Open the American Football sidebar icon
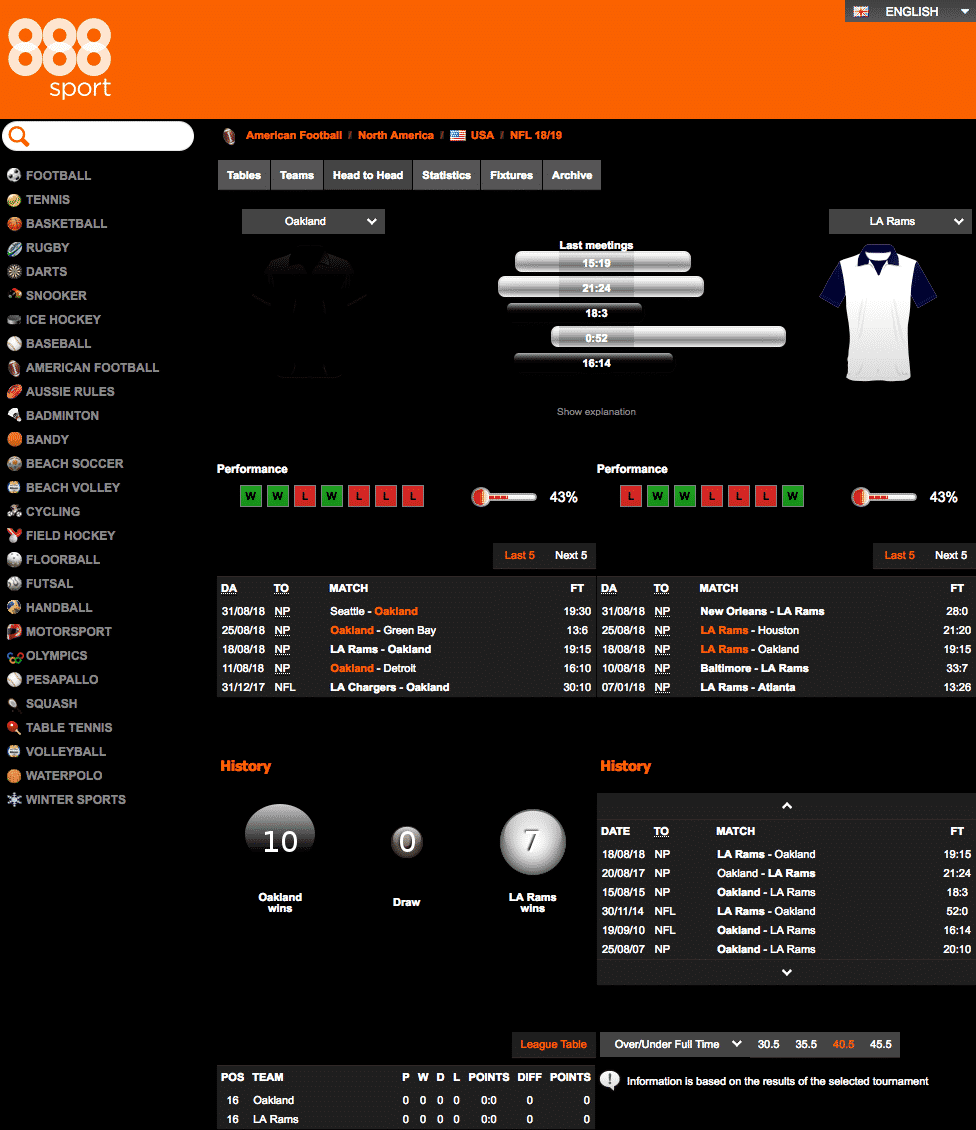This screenshot has height=1130, width=976. (x=14, y=368)
